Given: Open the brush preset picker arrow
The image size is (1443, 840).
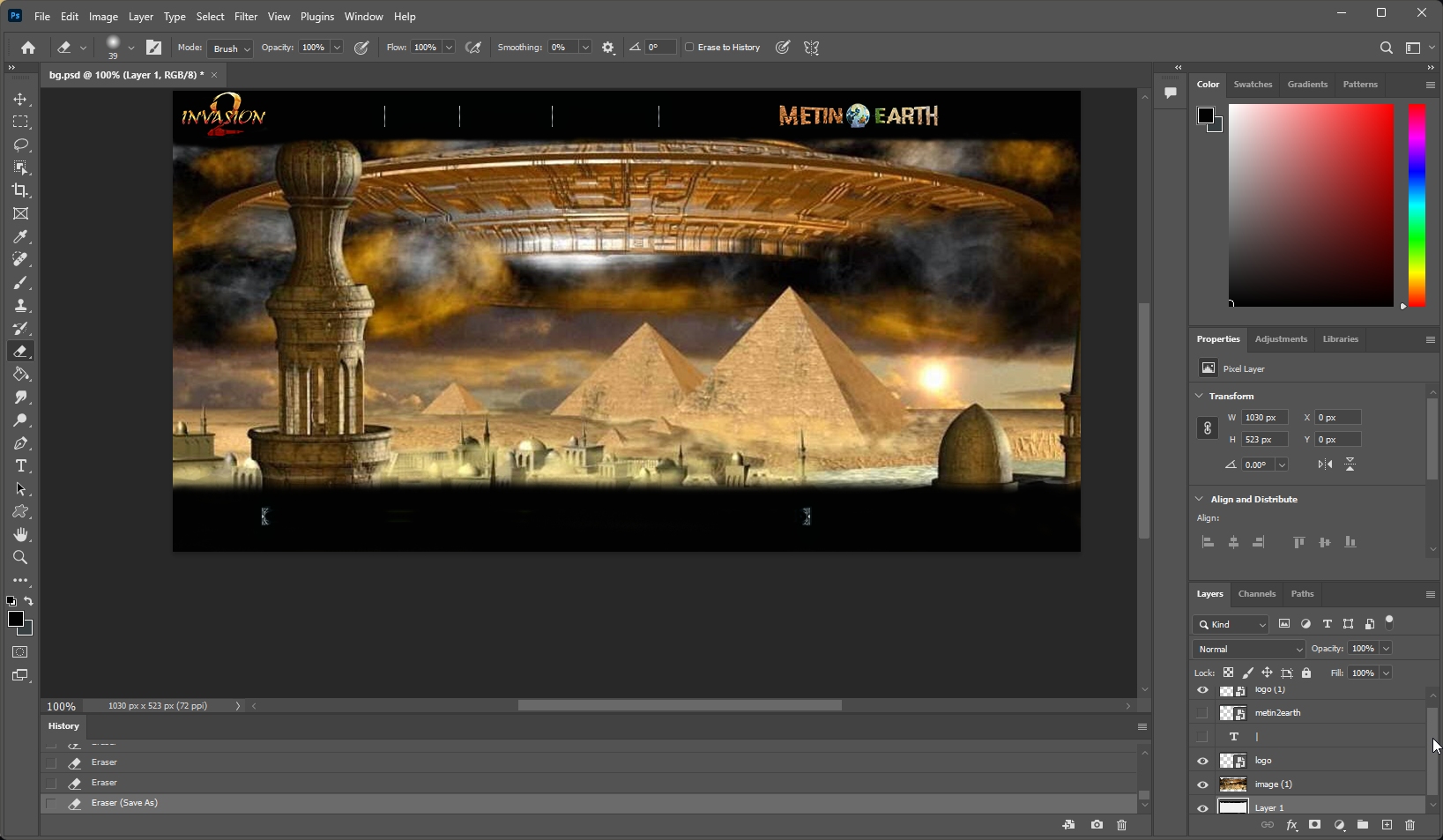Looking at the screenshot, I should 131,48.
